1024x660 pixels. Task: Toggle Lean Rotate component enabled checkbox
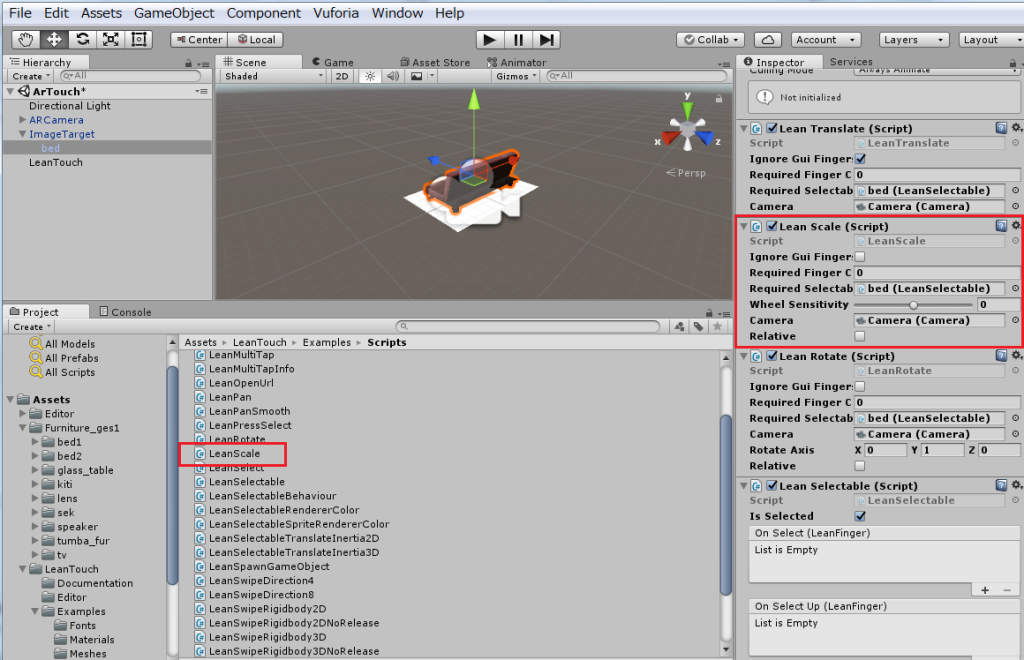[x=772, y=356]
